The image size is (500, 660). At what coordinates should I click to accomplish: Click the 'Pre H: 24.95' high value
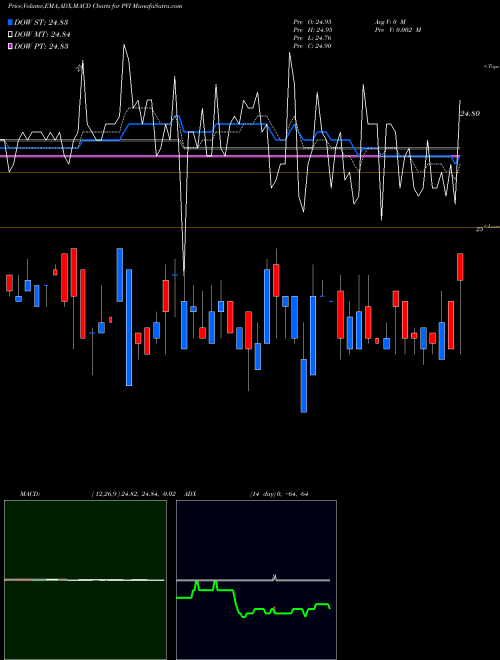pos(313,29)
